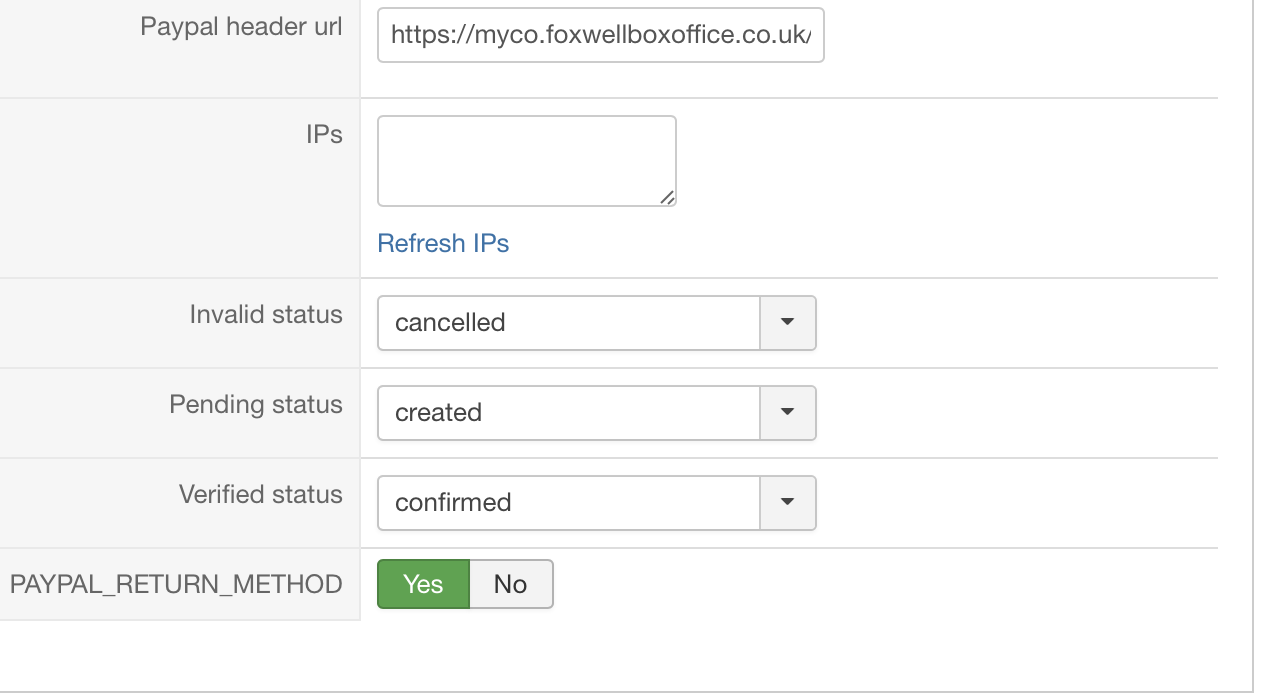Viewport: 1274px width, 694px height.
Task: Click the dropdown arrow for Verified status
Action: tap(788, 503)
